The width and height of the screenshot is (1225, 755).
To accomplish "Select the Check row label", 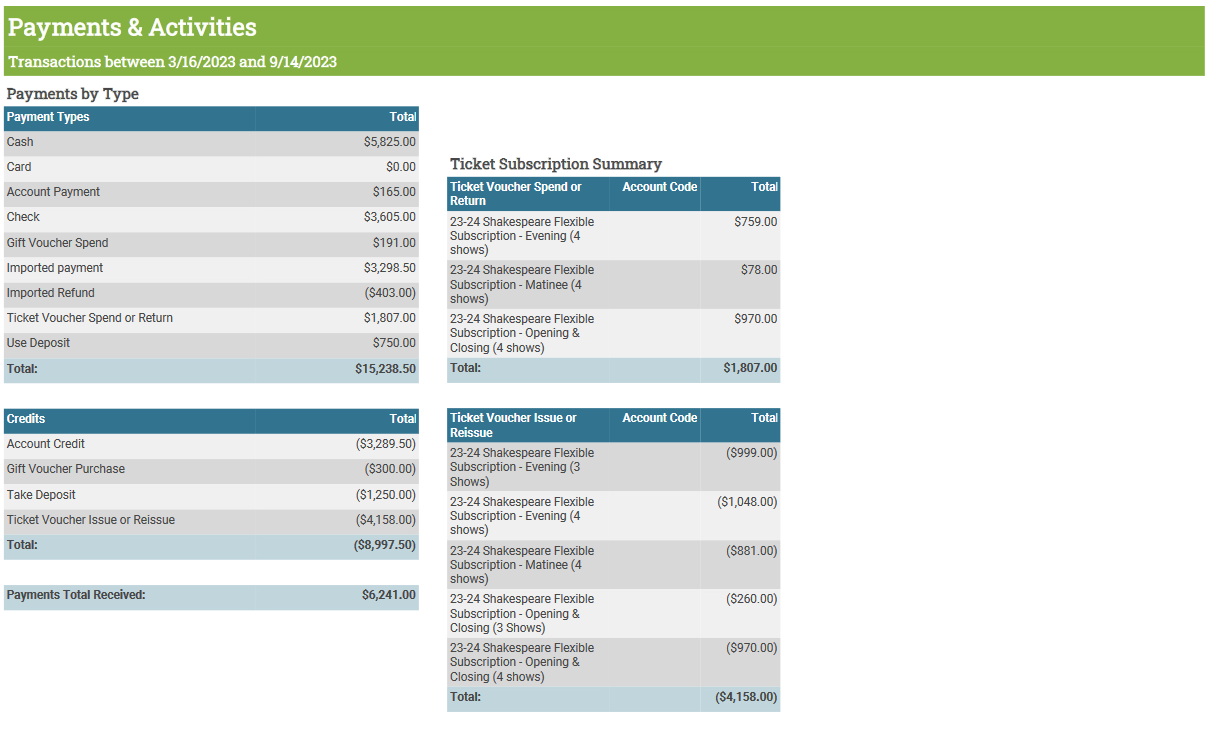I will click(23, 217).
